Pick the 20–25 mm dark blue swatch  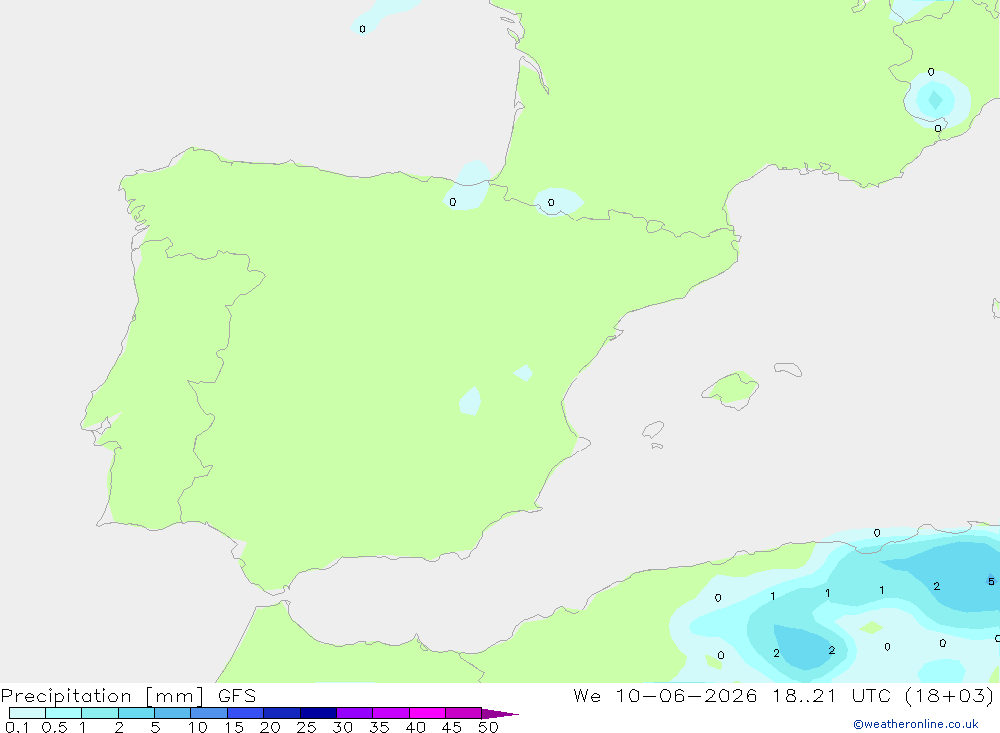coord(282,713)
